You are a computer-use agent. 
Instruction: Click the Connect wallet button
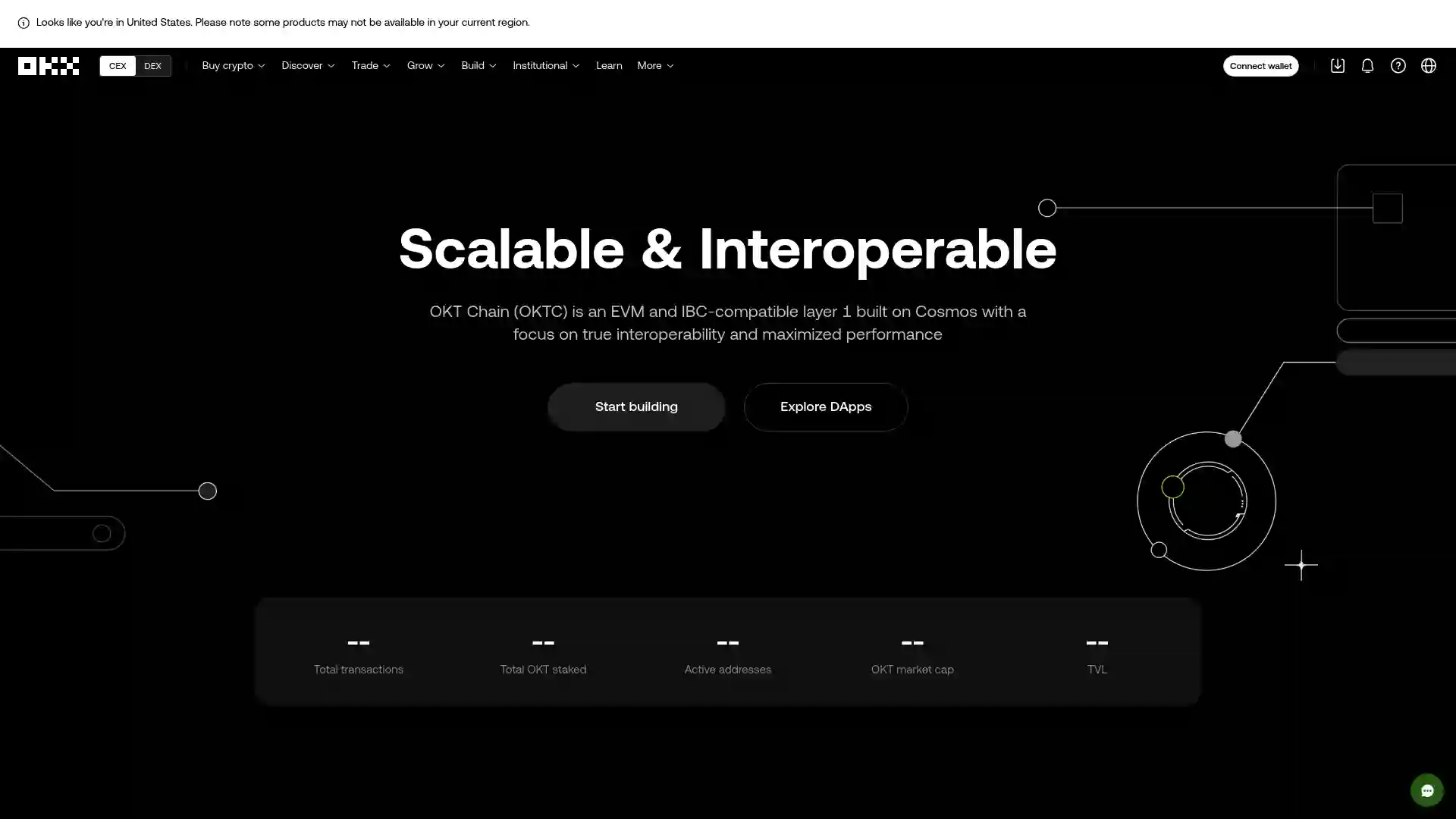pyautogui.click(x=1260, y=65)
